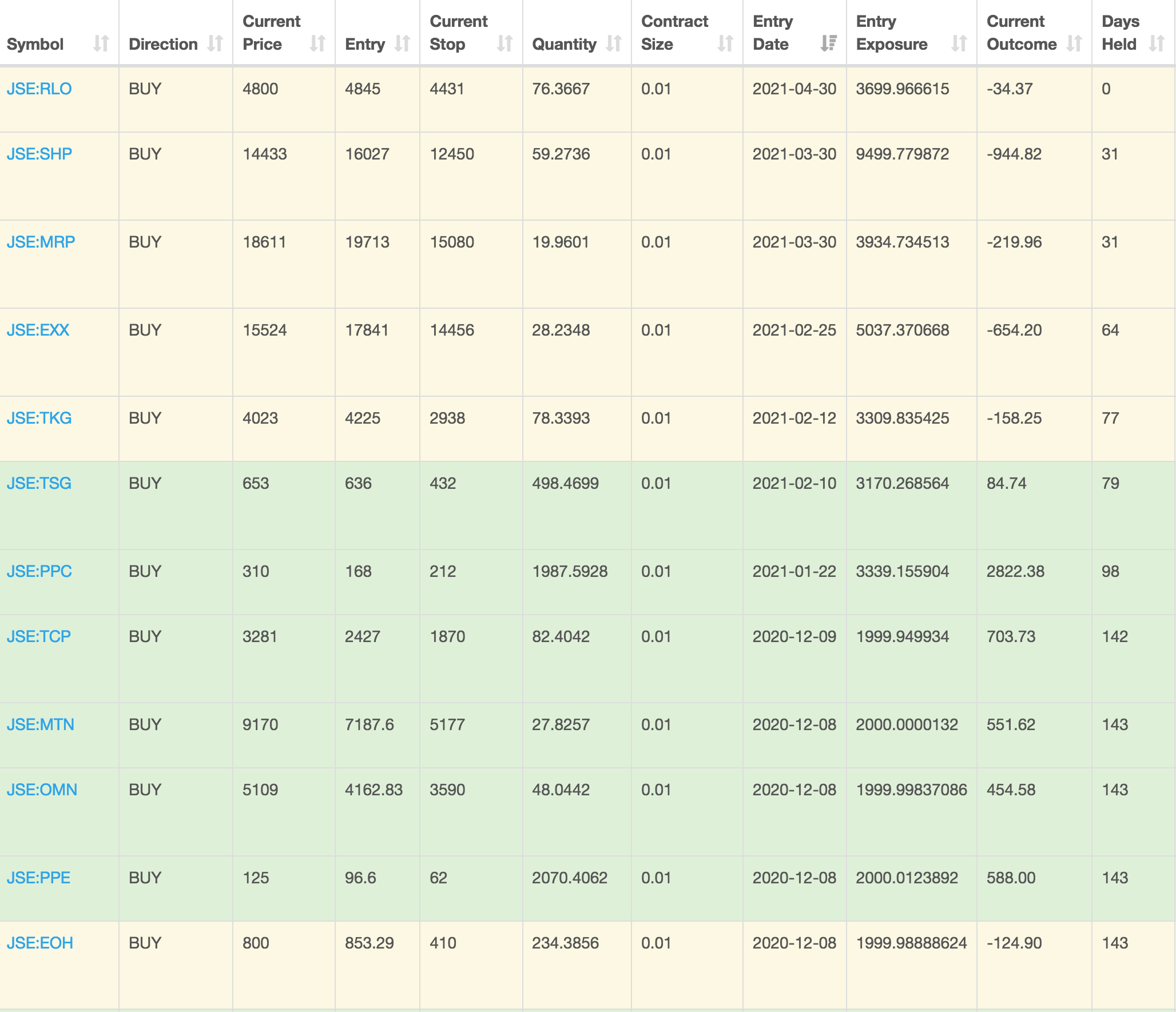Viewport: 1176px width, 1012px height.
Task: Select current outcome 2822.38
Action: point(1015,571)
